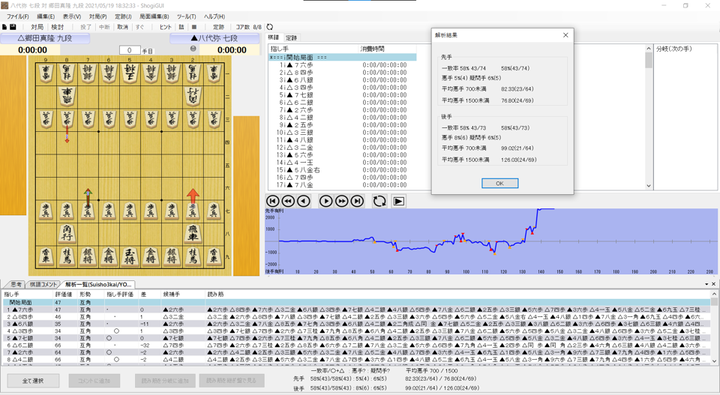Click the analysis list vertical scrollbar
The height and width of the screenshot is (395, 720).
coord(714,328)
